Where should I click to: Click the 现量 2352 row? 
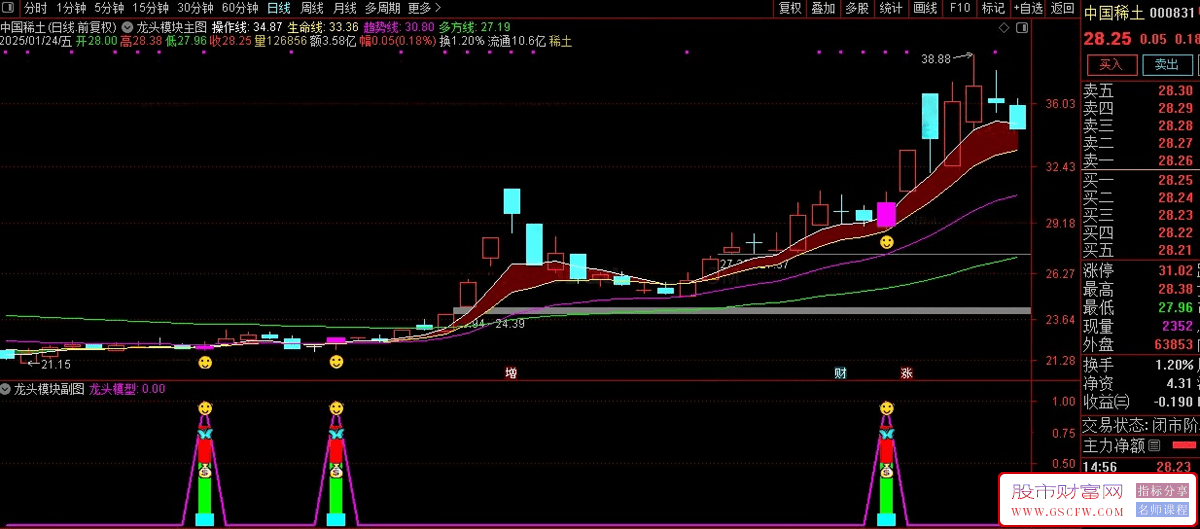(1140, 326)
